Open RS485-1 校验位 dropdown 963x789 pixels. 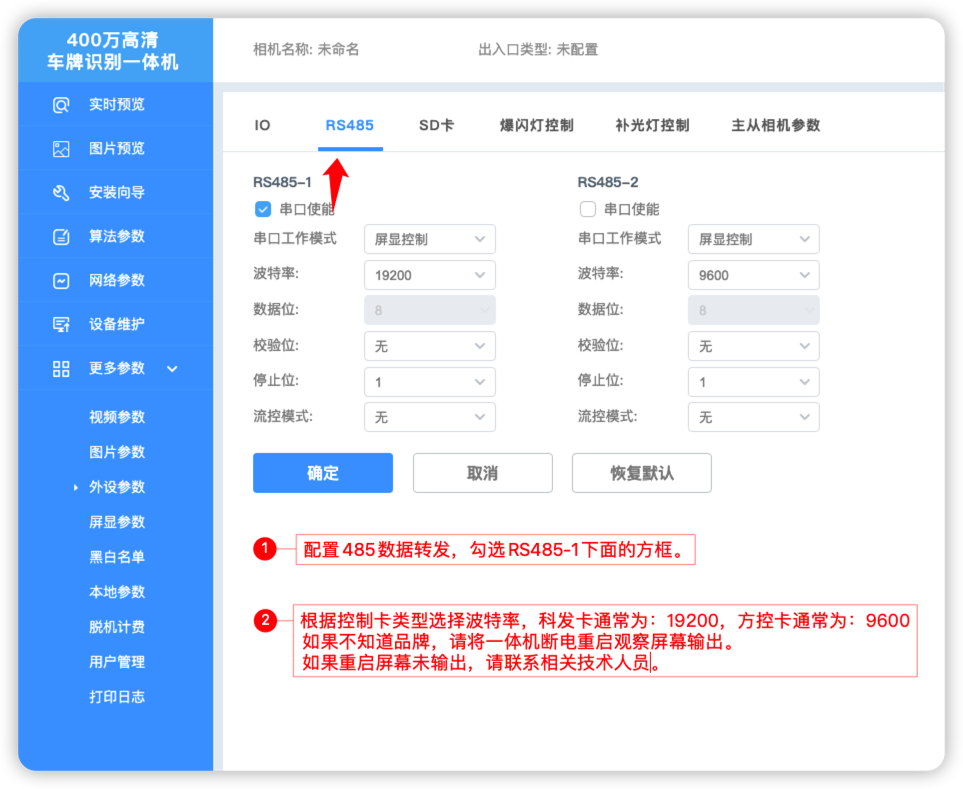[429, 346]
